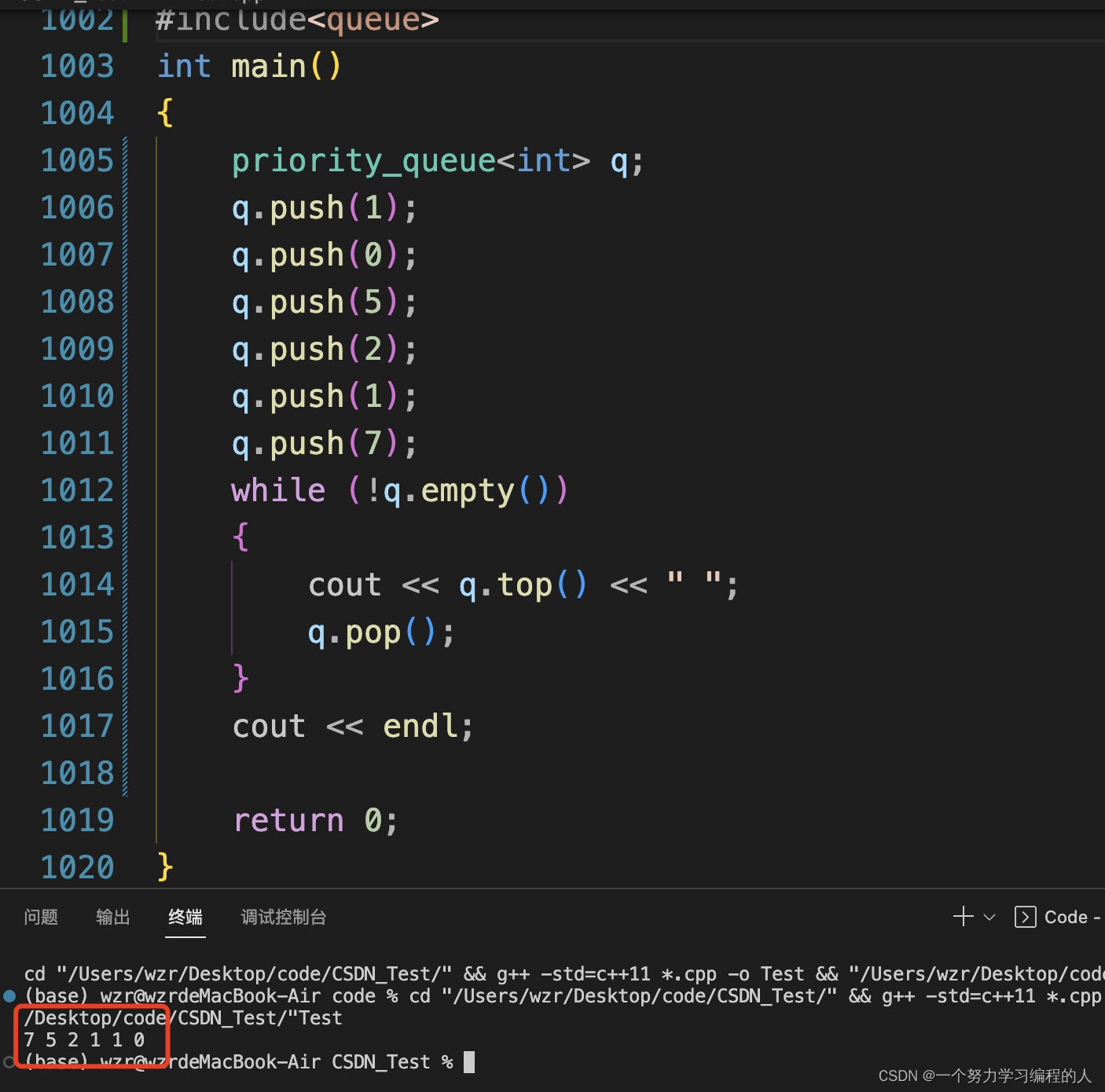
Task: Select the Code terminal entry icon
Action: 1025,917
